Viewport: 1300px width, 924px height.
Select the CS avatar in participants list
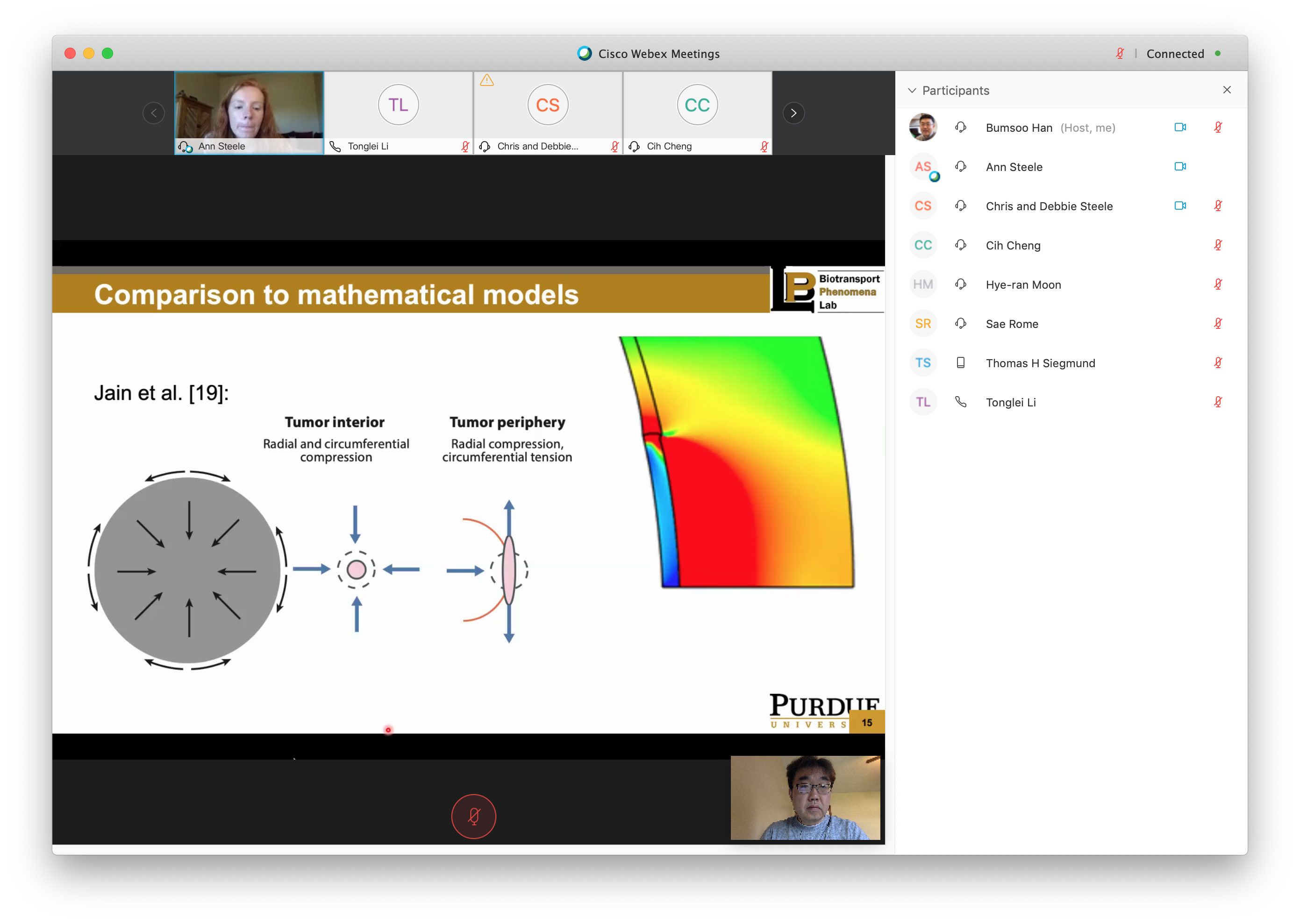[922, 206]
